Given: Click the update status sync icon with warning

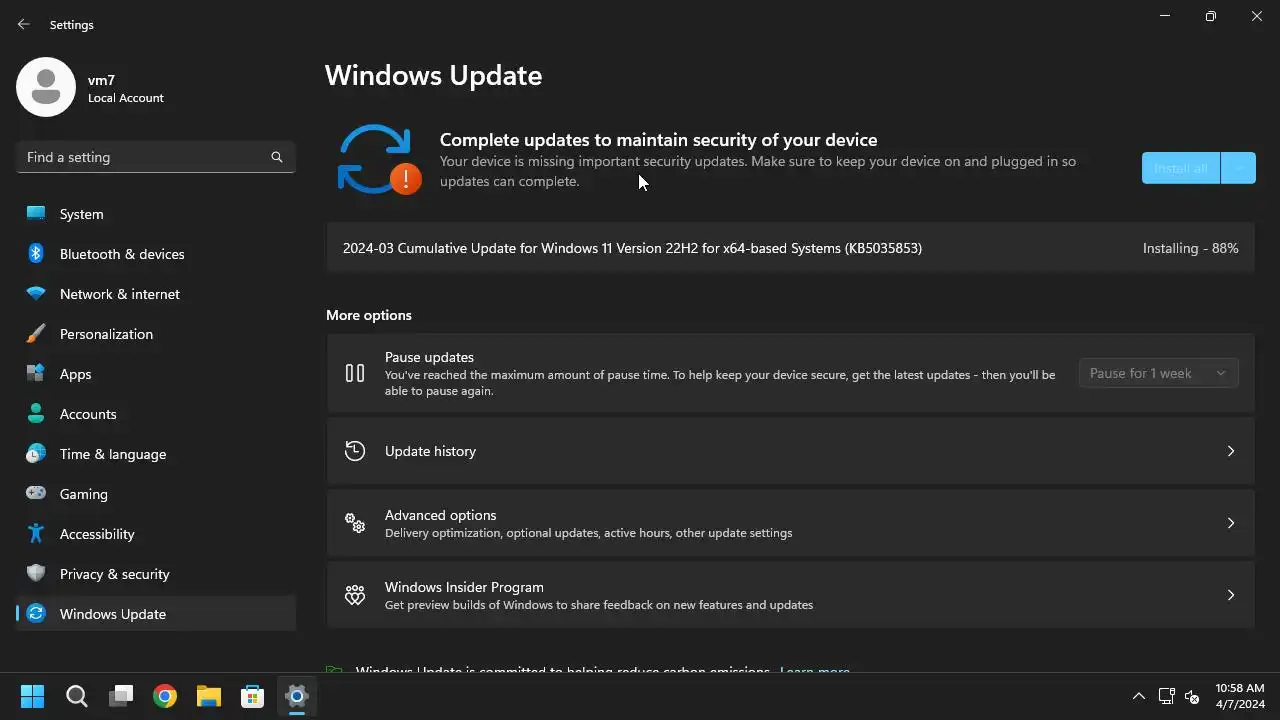Looking at the screenshot, I should point(379,159).
